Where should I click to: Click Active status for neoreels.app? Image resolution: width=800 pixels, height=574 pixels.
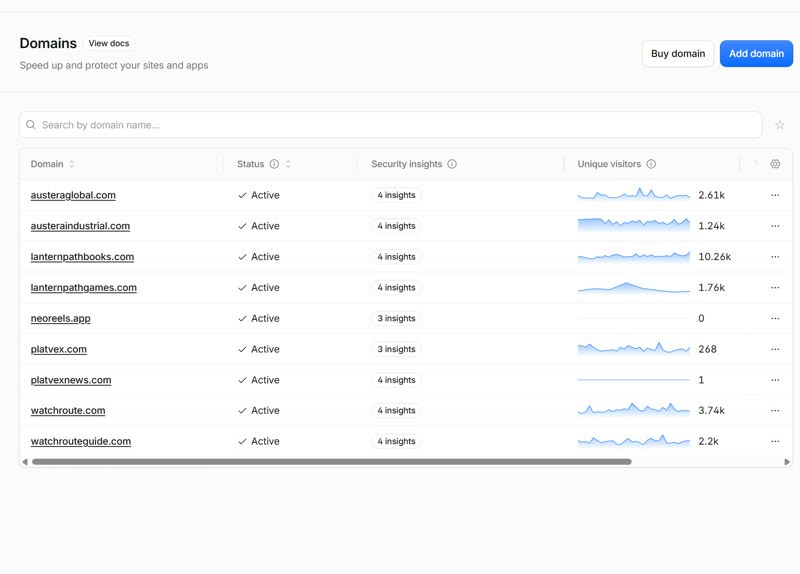pos(259,318)
